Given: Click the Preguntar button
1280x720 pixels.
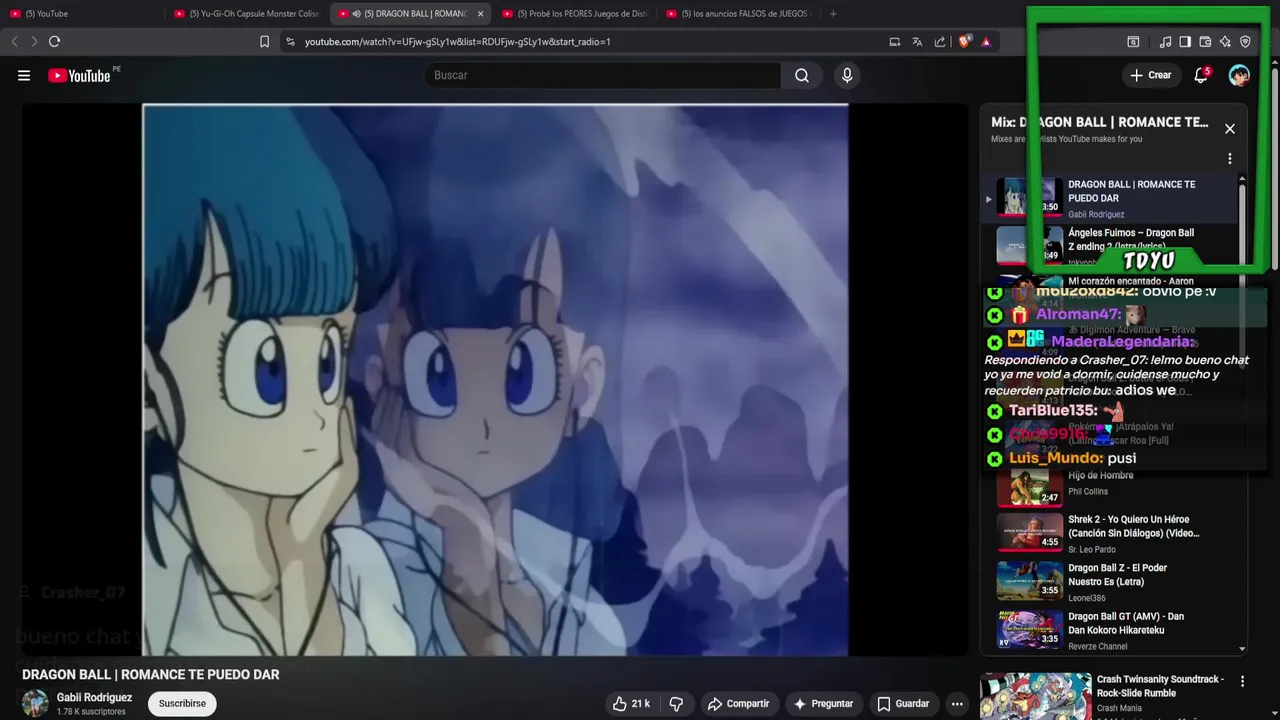Looking at the screenshot, I should click(x=823, y=704).
